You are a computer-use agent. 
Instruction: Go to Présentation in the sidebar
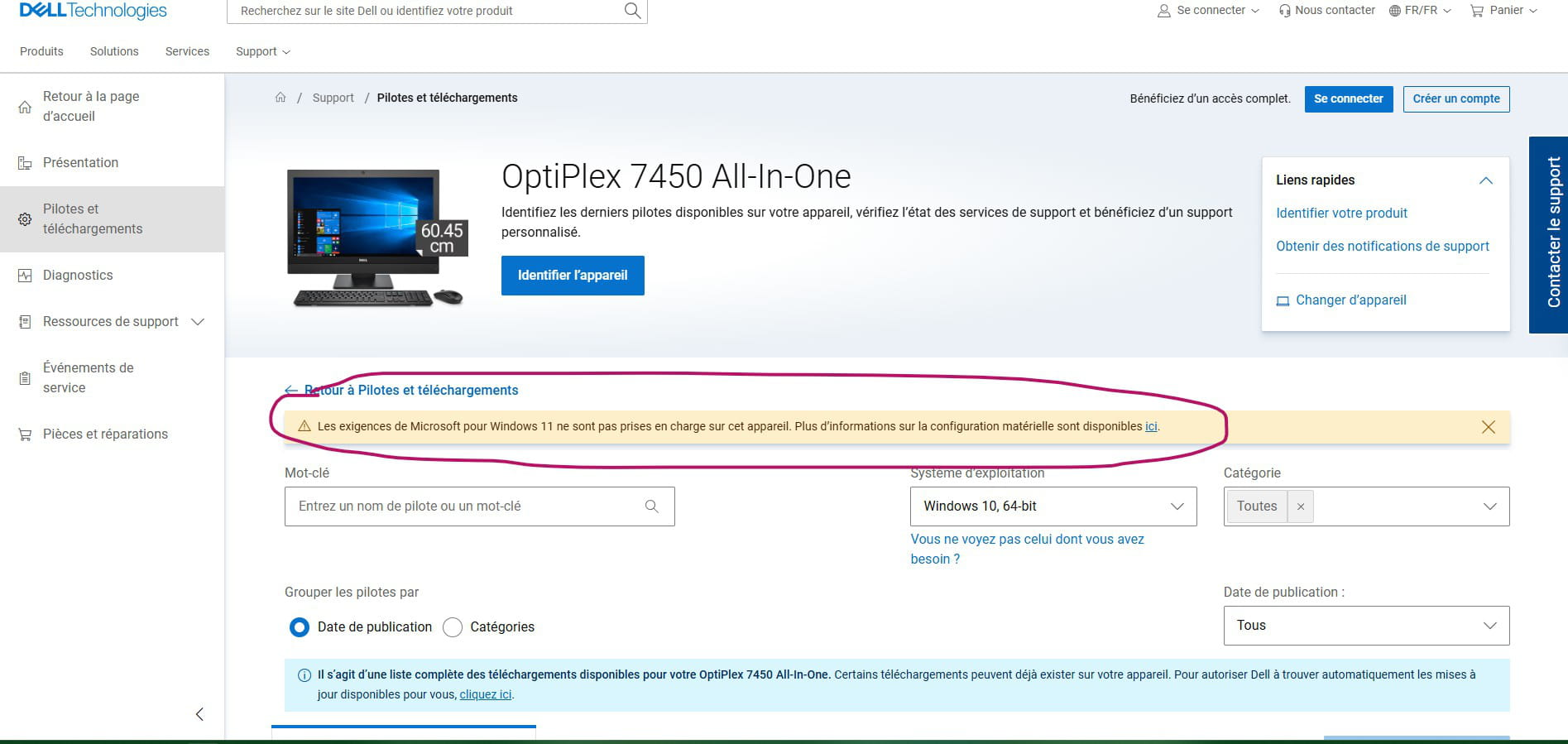click(80, 163)
